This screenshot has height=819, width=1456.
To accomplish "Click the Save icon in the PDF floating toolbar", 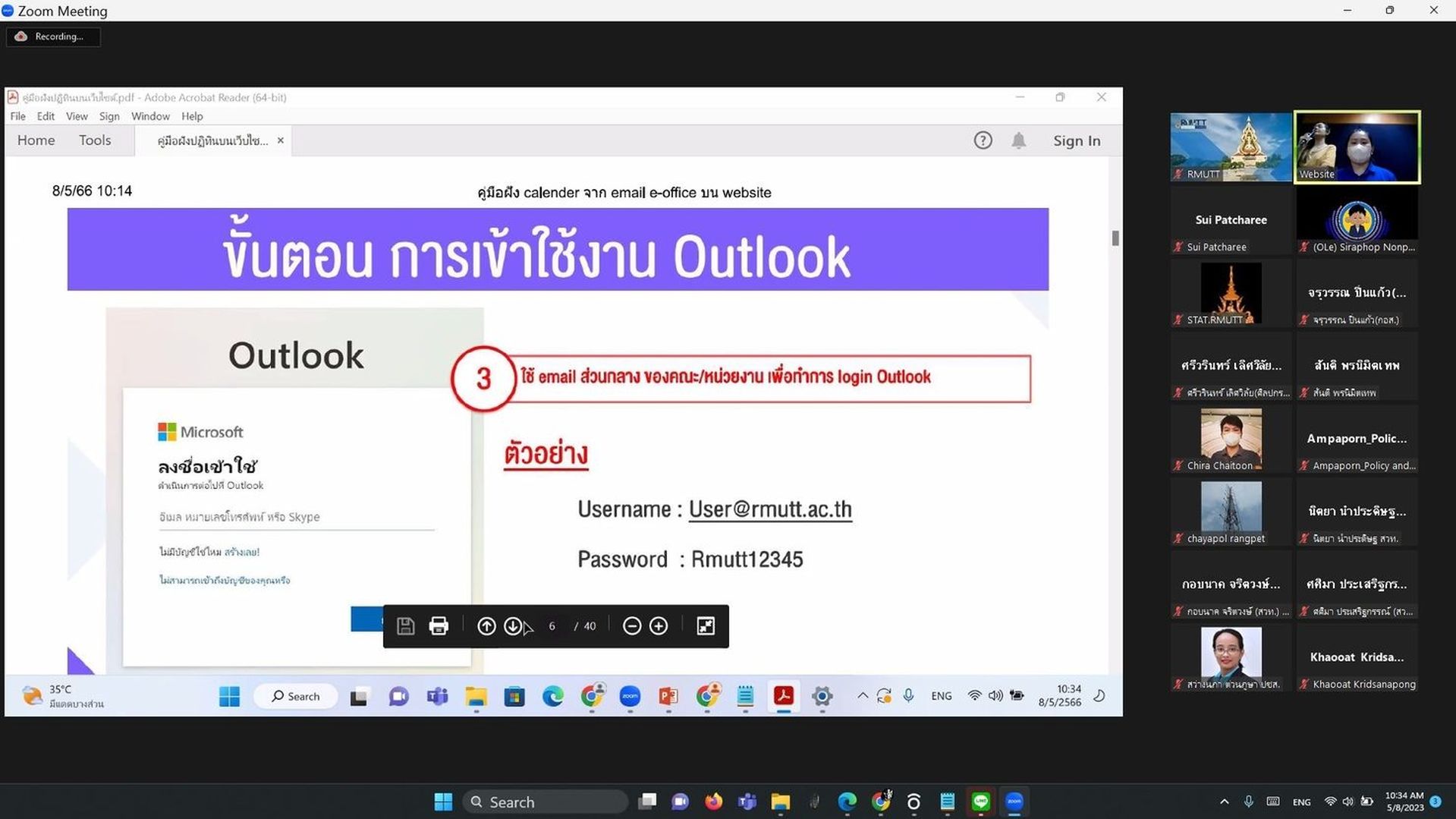I will pyautogui.click(x=405, y=626).
